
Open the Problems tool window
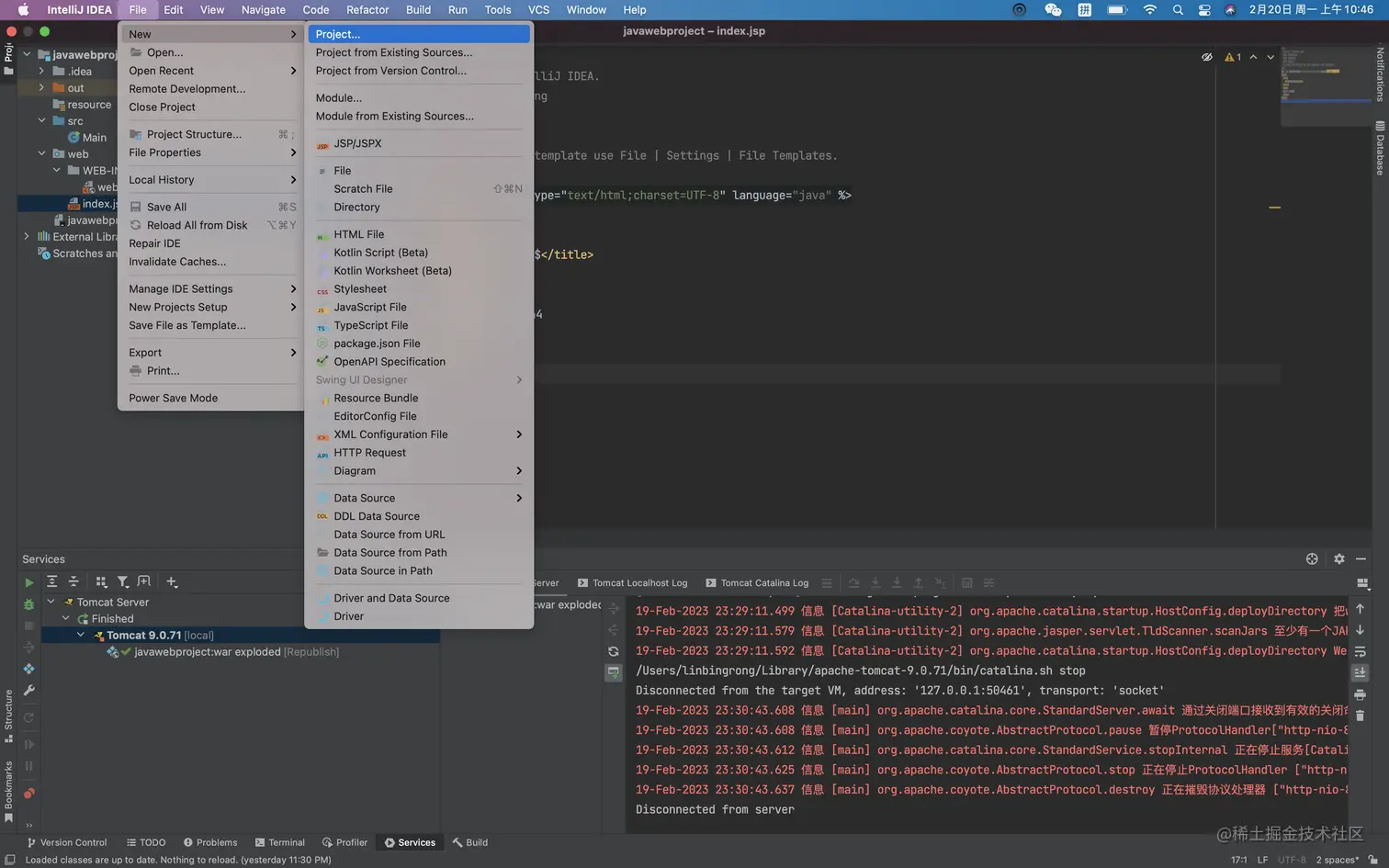pyautogui.click(x=210, y=842)
